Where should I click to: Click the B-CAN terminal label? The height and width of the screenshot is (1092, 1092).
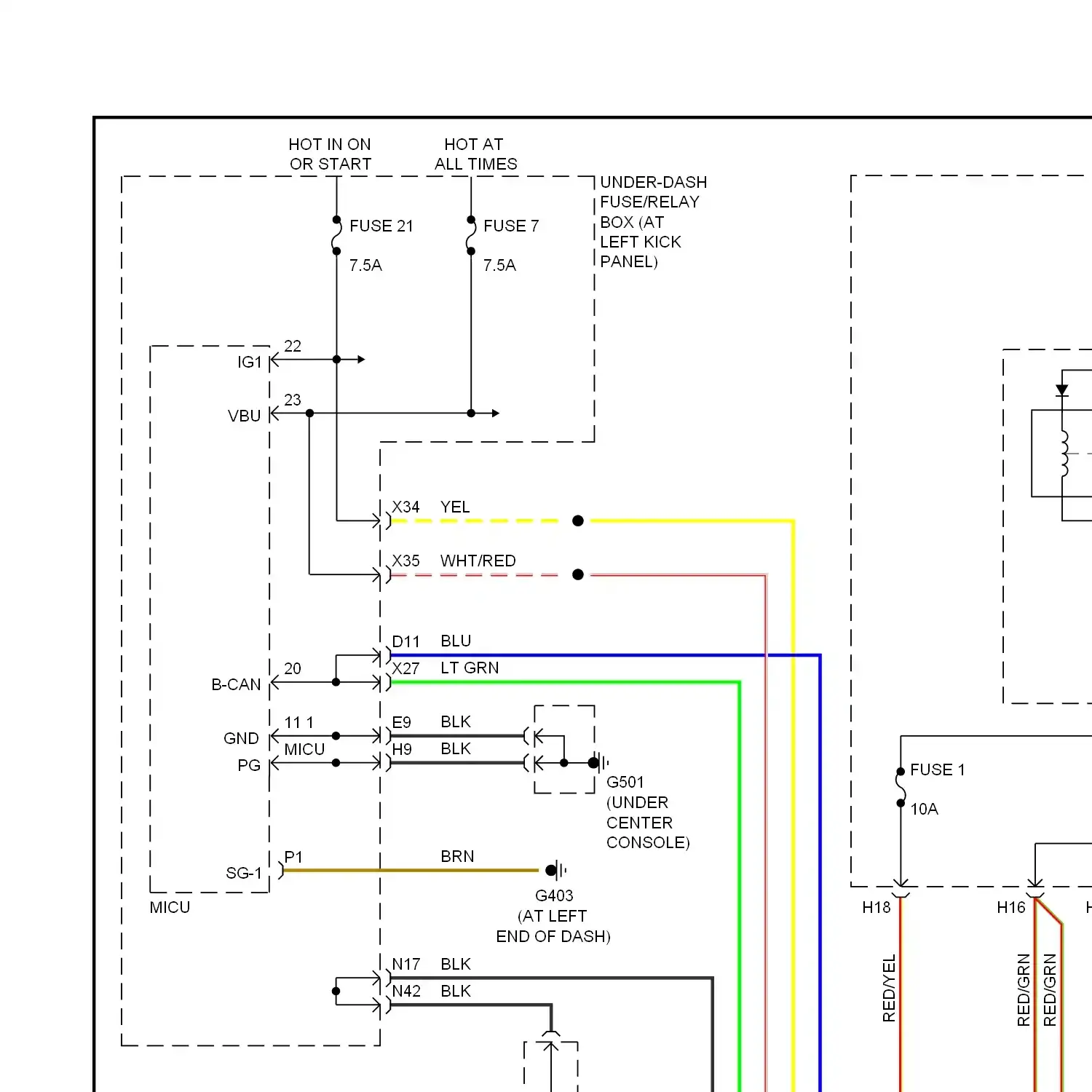pyautogui.click(x=236, y=684)
